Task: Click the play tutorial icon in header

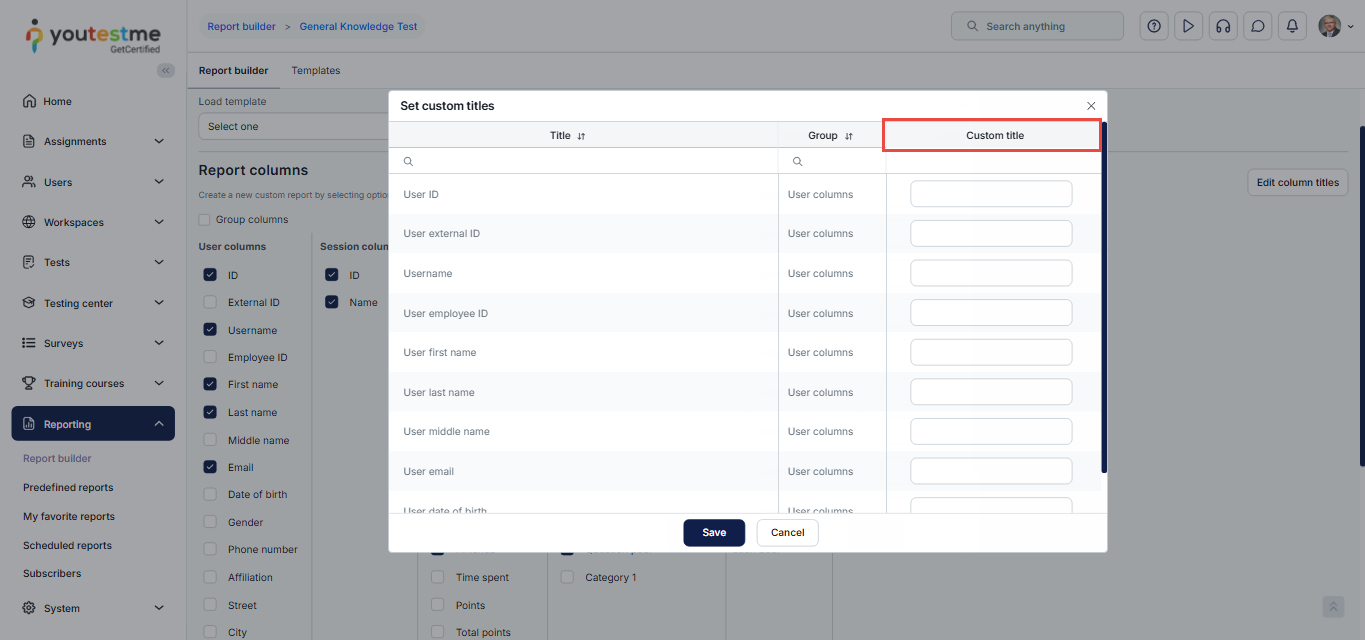Action: [1188, 27]
